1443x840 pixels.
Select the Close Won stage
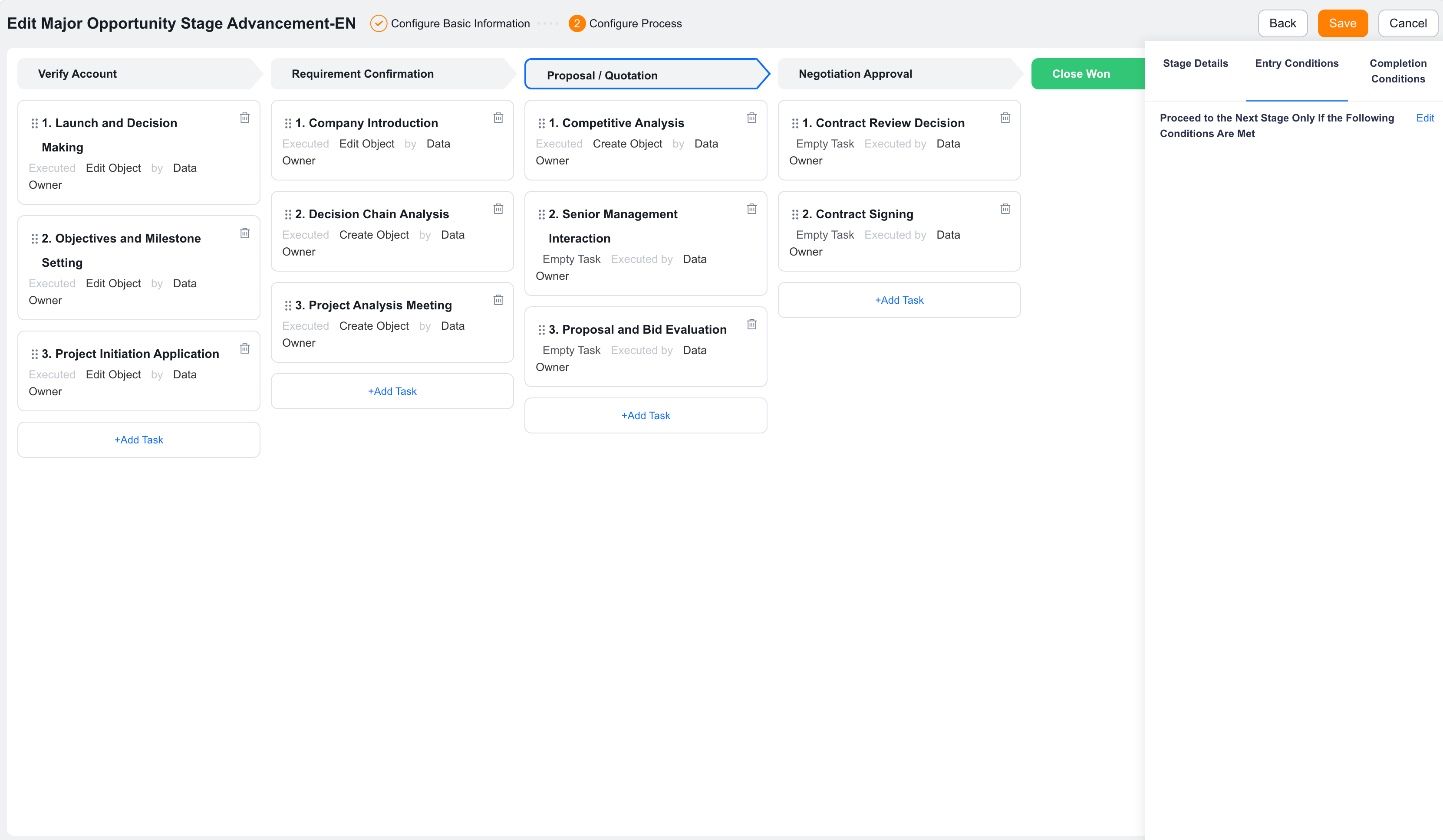pyautogui.click(x=1087, y=74)
